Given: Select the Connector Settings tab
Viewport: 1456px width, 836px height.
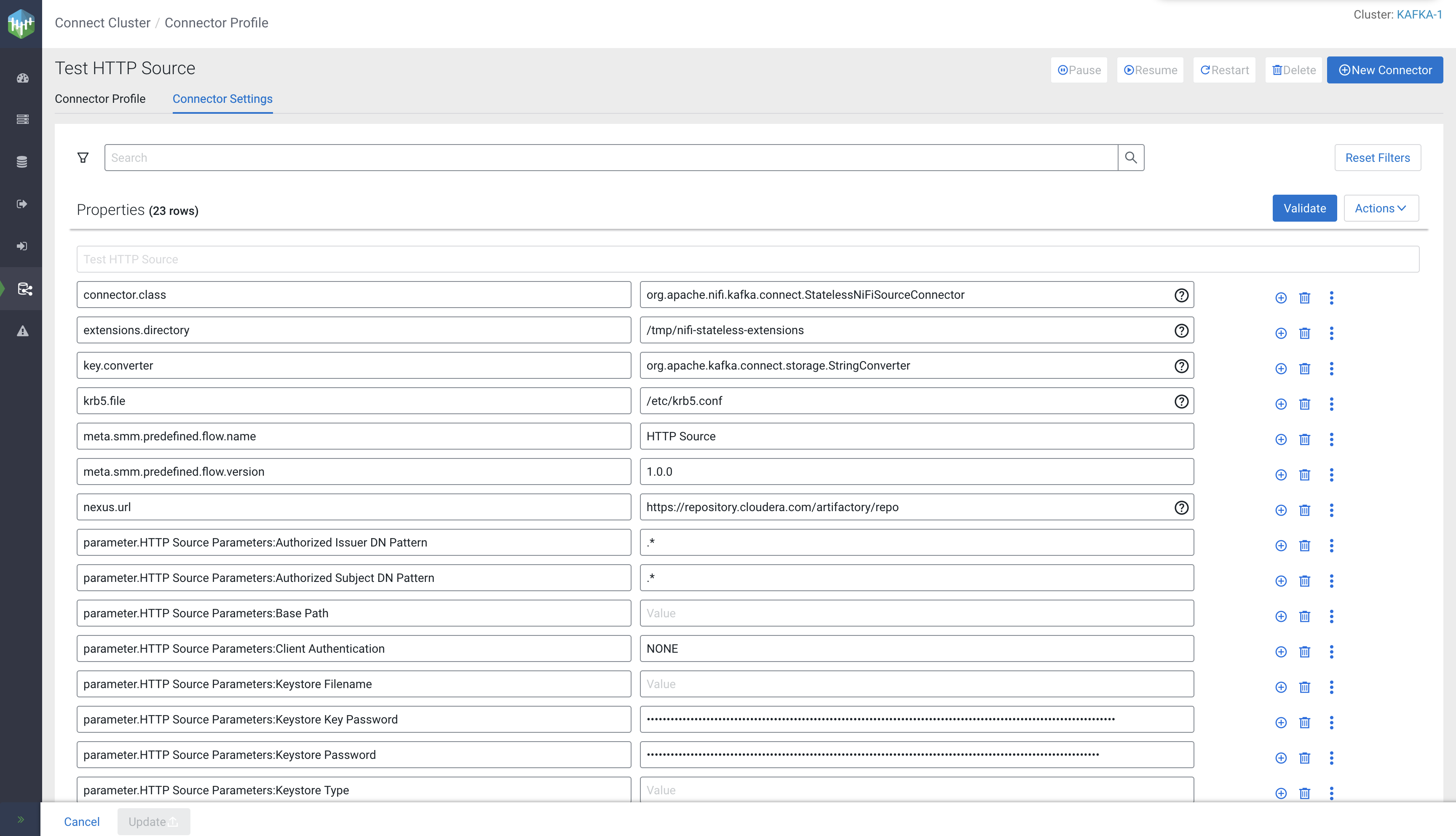Looking at the screenshot, I should click(x=223, y=99).
